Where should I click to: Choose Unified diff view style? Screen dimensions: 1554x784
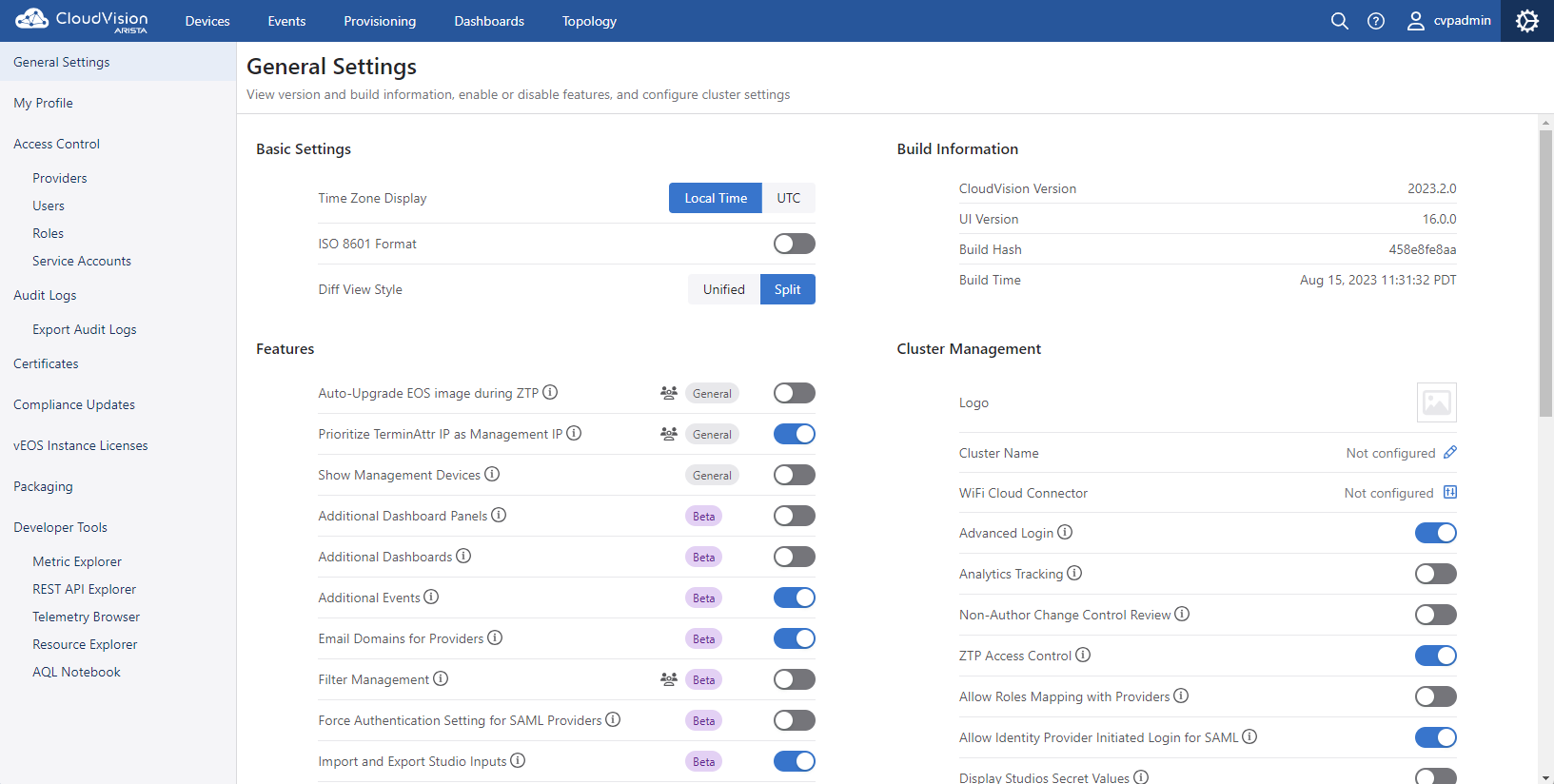[x=724, y=289]
